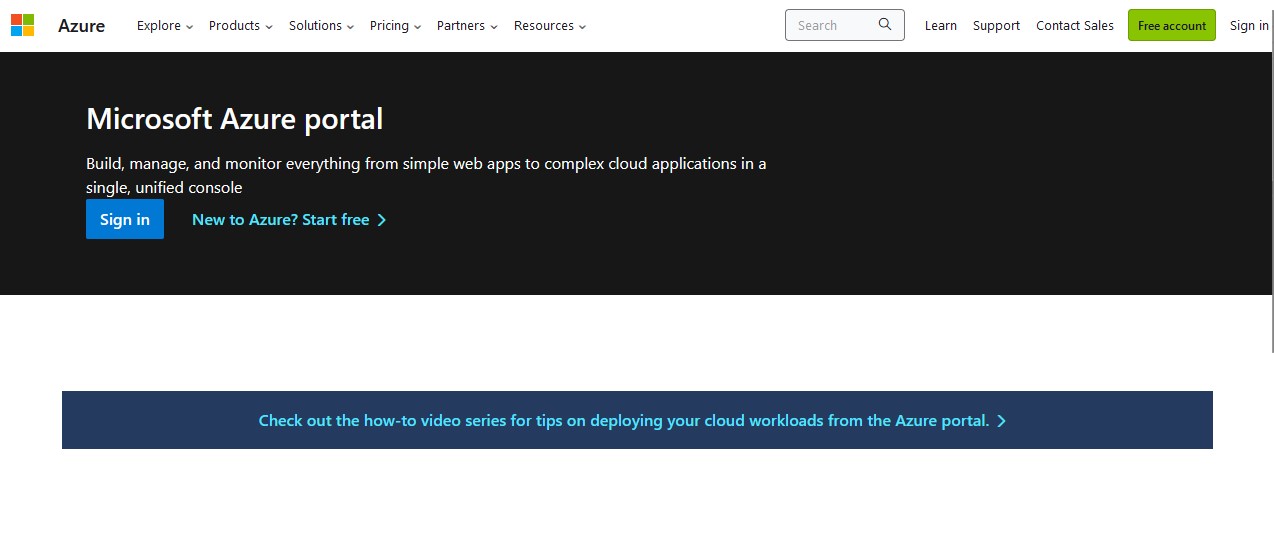The width and height of the screenshot is (1274, 543).
Task: Click the blue Sign in button
Action: point(125,219)
